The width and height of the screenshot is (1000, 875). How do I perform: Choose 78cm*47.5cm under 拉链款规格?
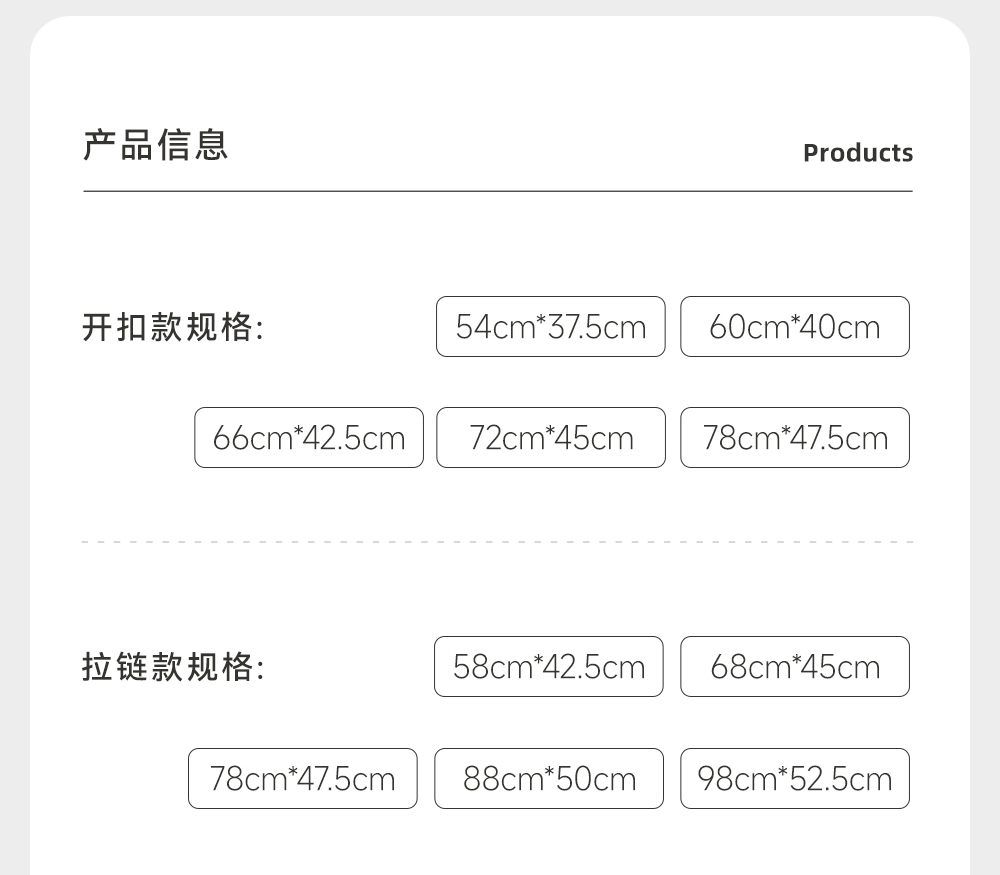pos(302,779)
